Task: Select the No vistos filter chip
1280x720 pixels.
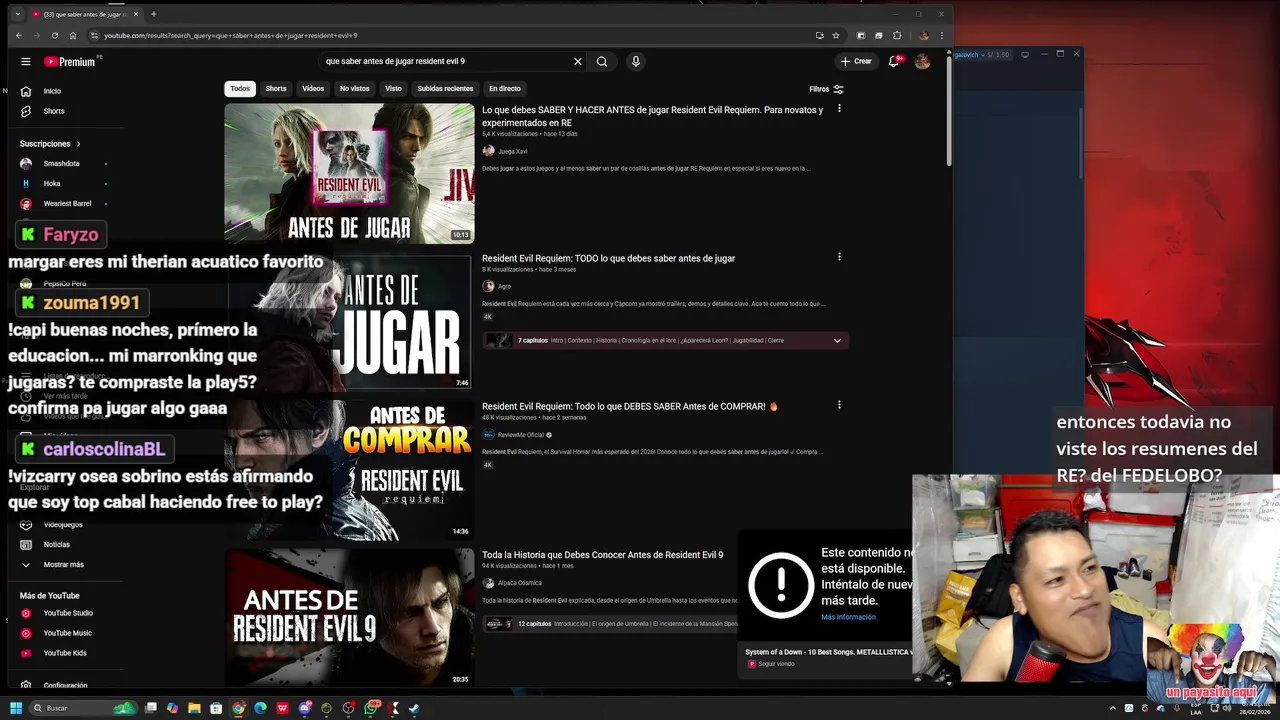Action: point(354,89)
